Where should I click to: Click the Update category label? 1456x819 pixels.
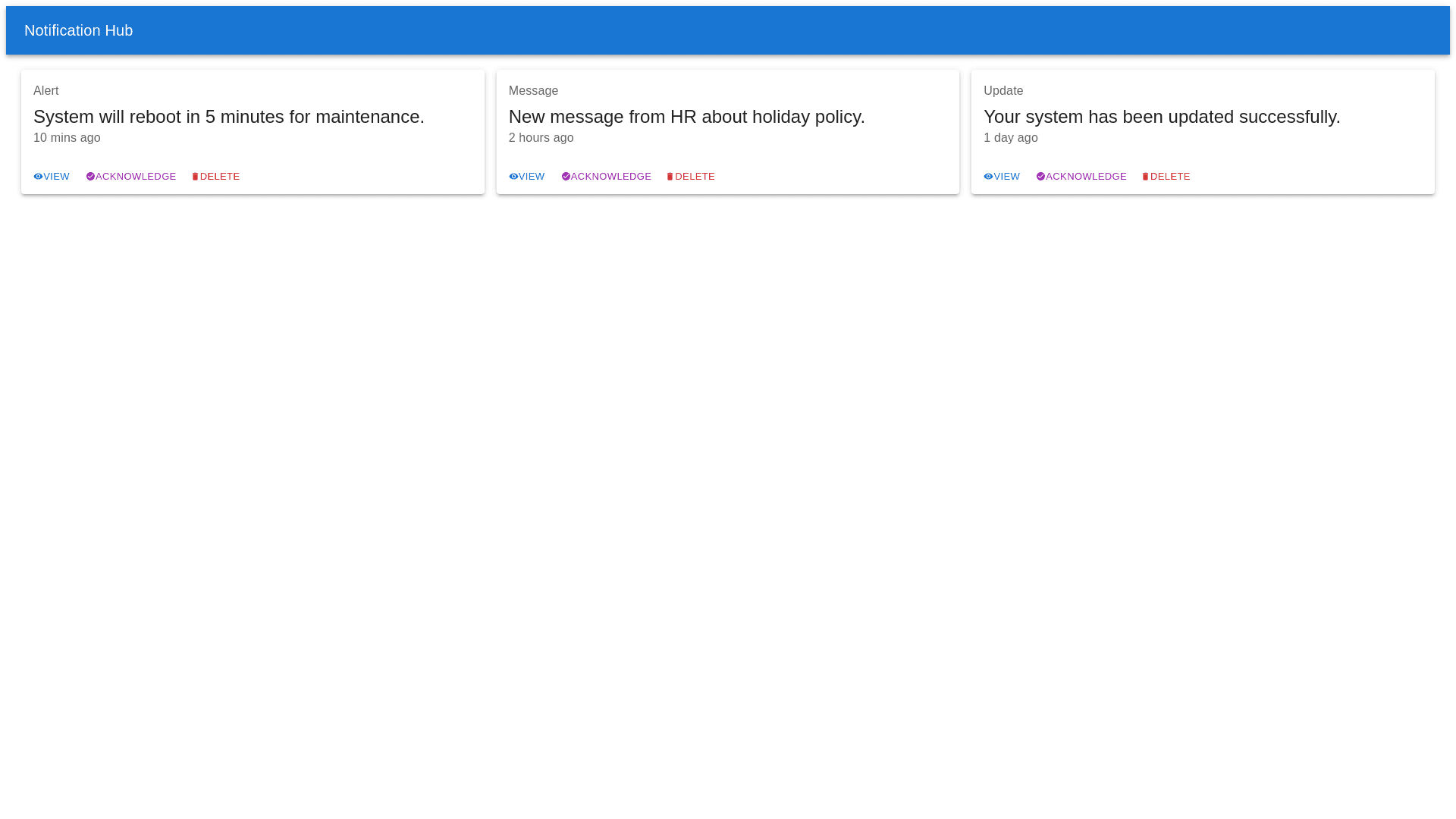(1003, 91)
